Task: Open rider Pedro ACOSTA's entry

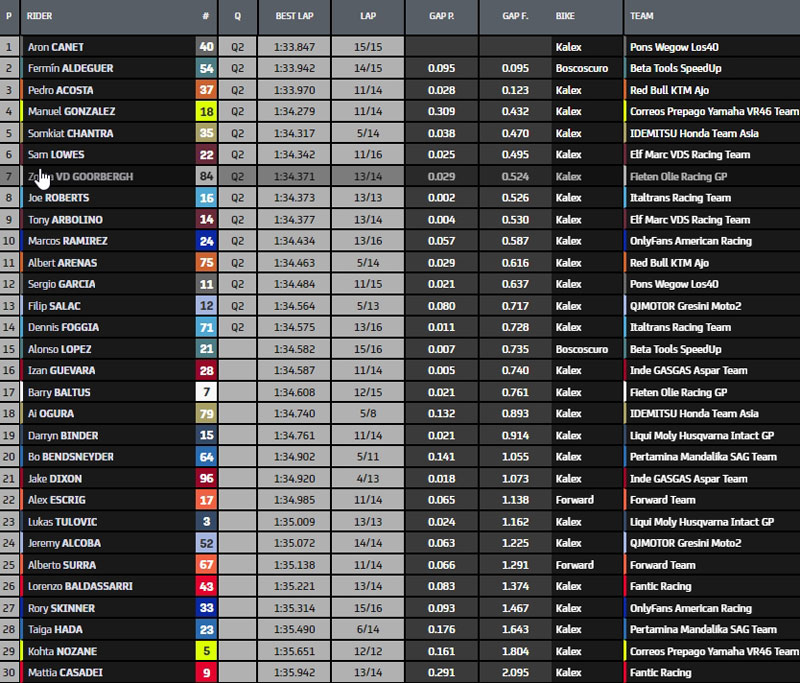Action: point(60,90)
